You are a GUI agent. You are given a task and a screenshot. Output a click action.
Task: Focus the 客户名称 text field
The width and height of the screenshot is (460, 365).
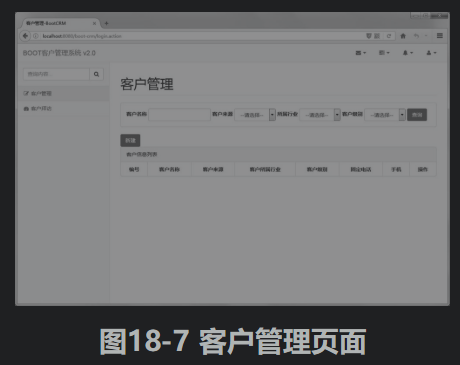coord(179,115)
